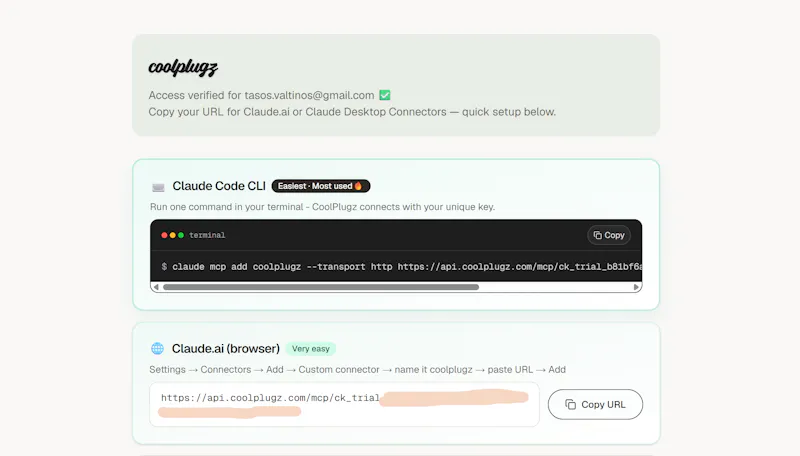Click the terminal scrollbar right arrow
Screen dimensions: 800x456
pyautogui.click(x=636, y=287)
